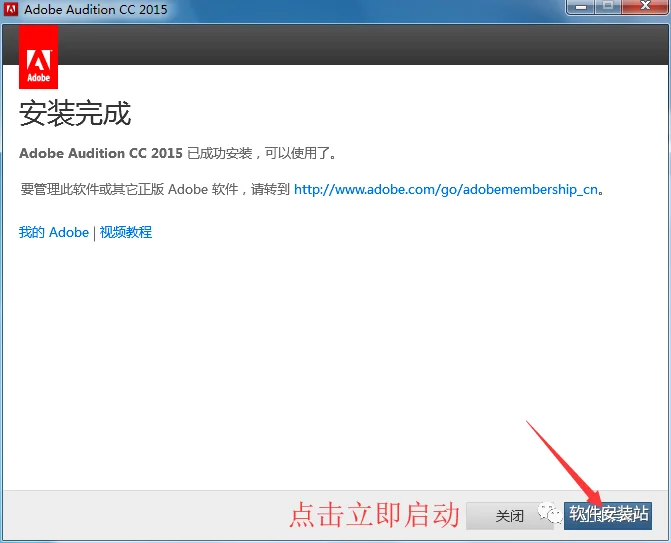The image size is (671, 543).
Task: Open the 我的 Adobe link
Action: [54, 232]
